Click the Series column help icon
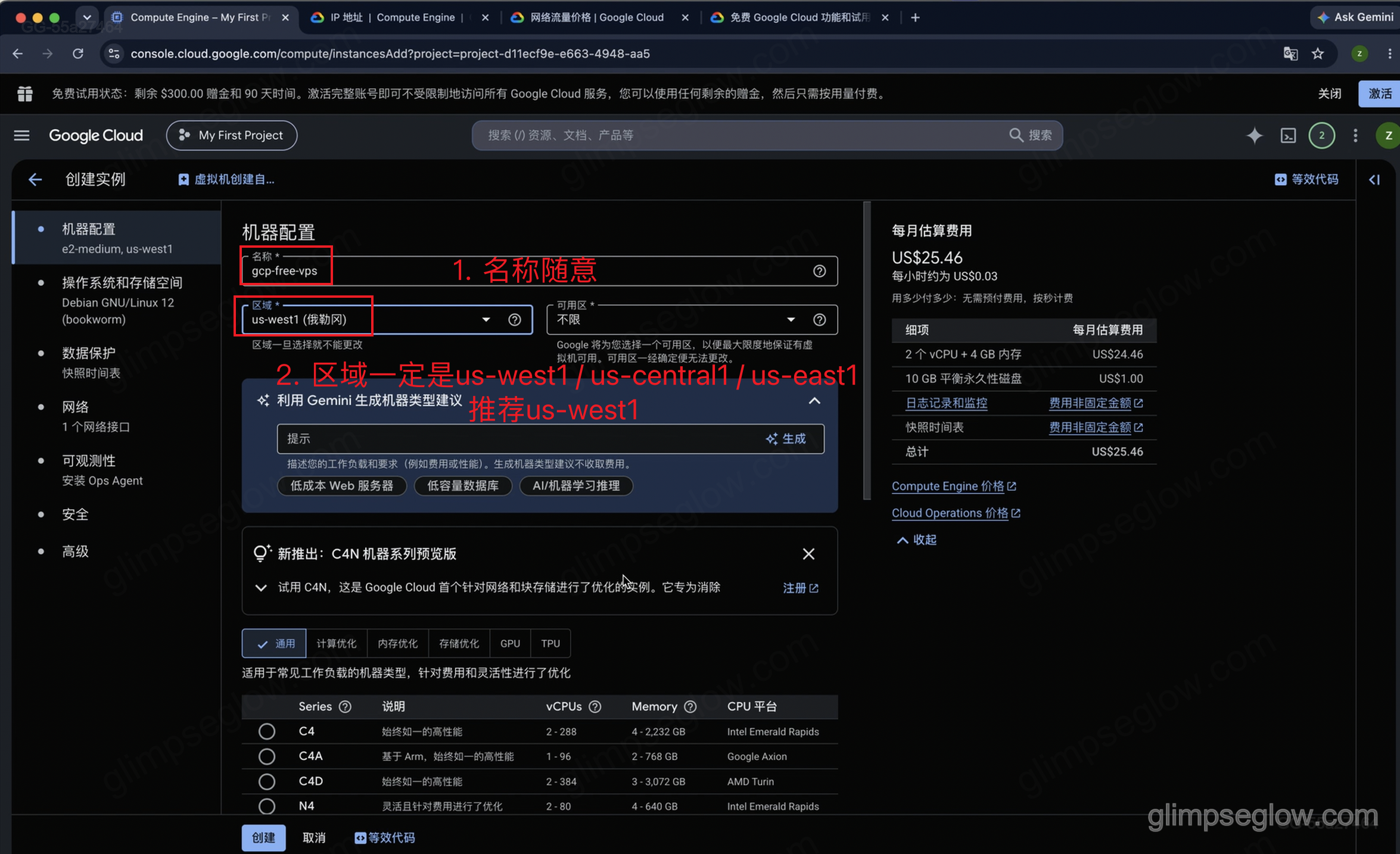Screen dimensions: 1400x854 (345, 706)
